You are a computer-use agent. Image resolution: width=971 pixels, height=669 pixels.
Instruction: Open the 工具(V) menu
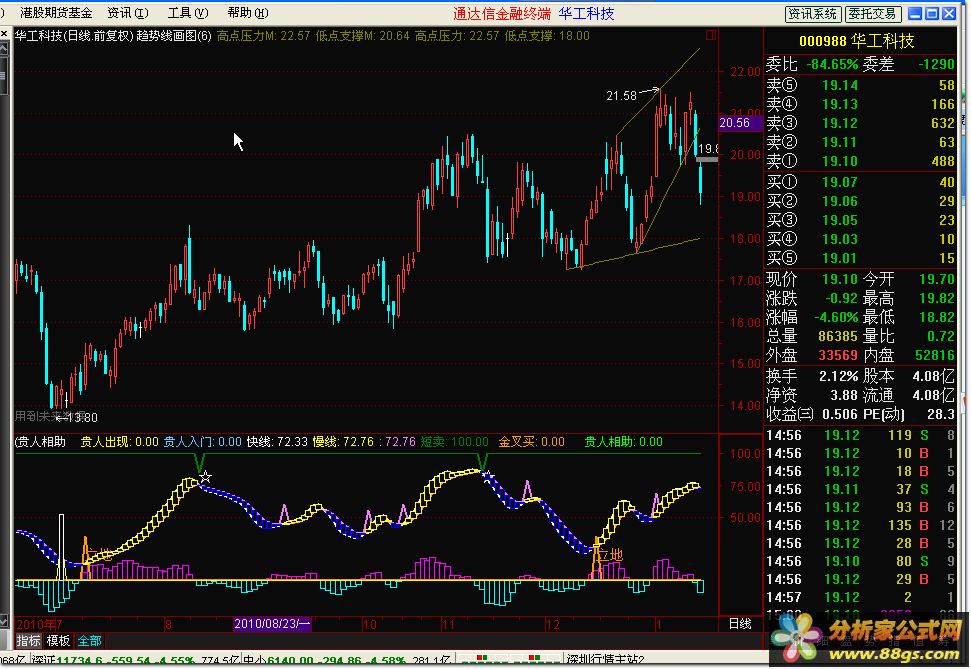click(188, 12)
